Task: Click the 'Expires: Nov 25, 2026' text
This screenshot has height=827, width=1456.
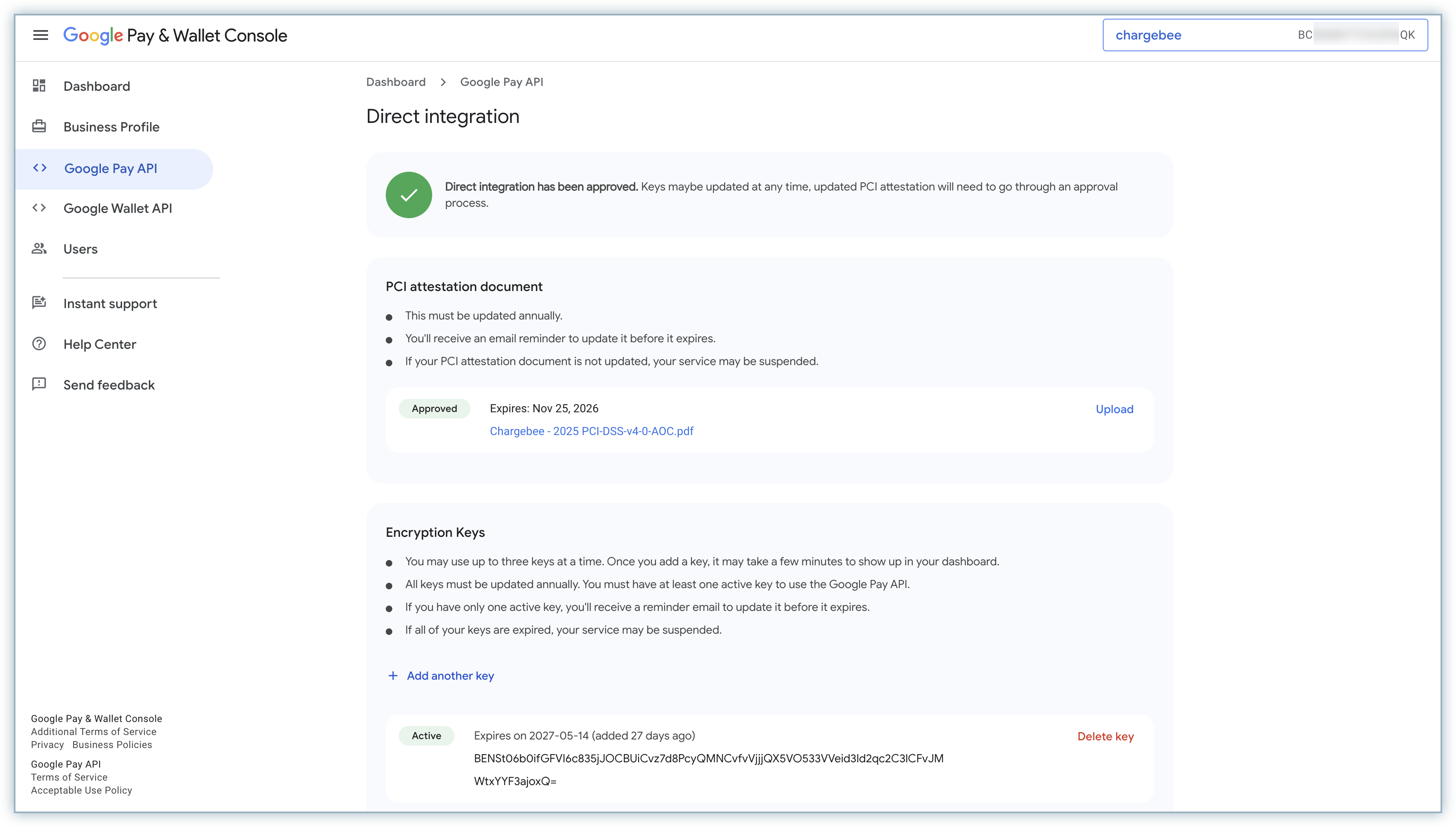Action: 544,408
